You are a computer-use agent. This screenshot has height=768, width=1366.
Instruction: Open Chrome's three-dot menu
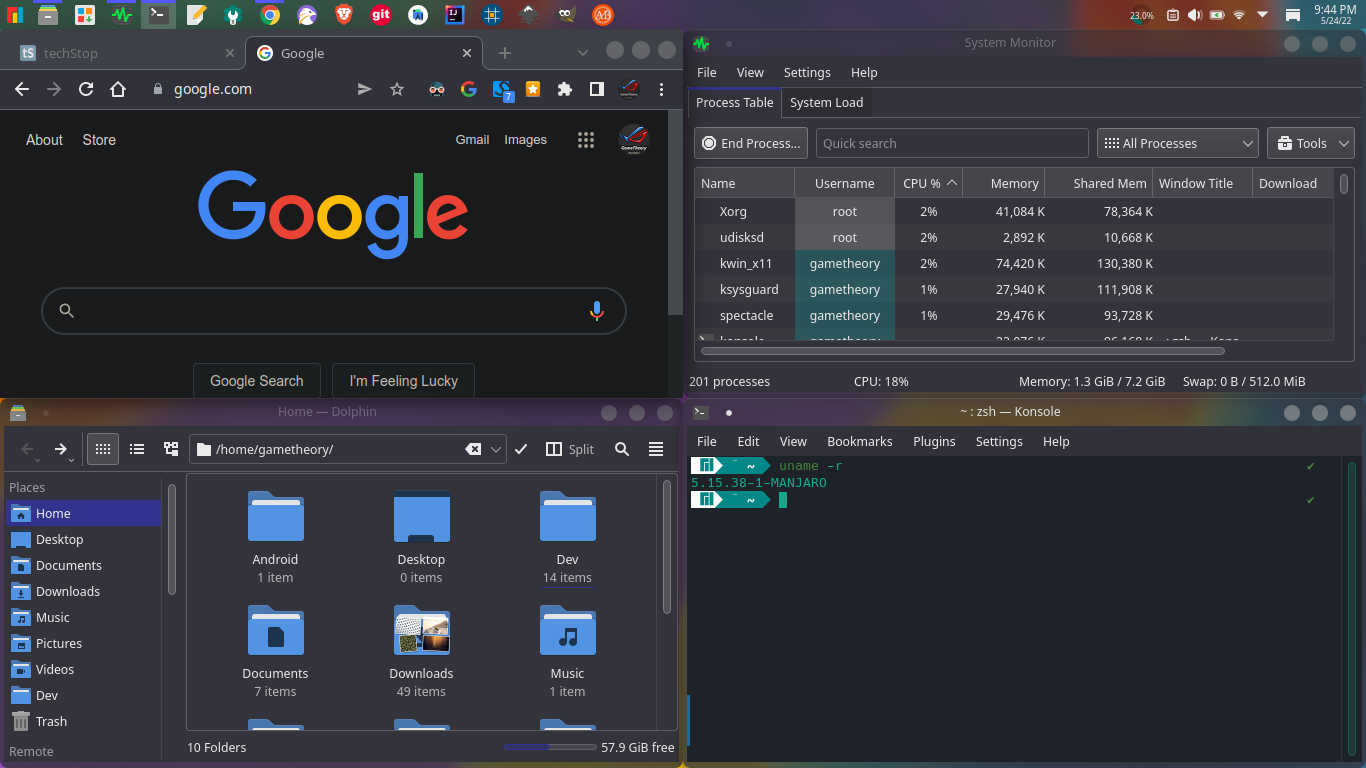[x=662, y=89]
